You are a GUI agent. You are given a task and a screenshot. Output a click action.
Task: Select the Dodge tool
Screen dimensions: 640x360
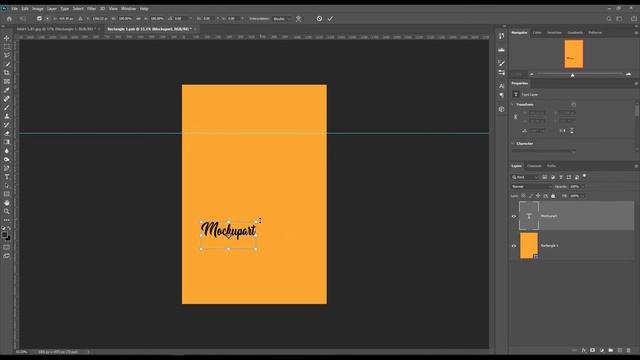[x=7, y=159]
